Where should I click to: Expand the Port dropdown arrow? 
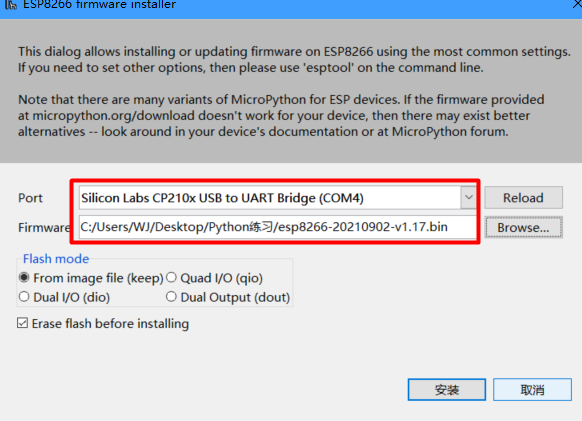tap(468, 198)
